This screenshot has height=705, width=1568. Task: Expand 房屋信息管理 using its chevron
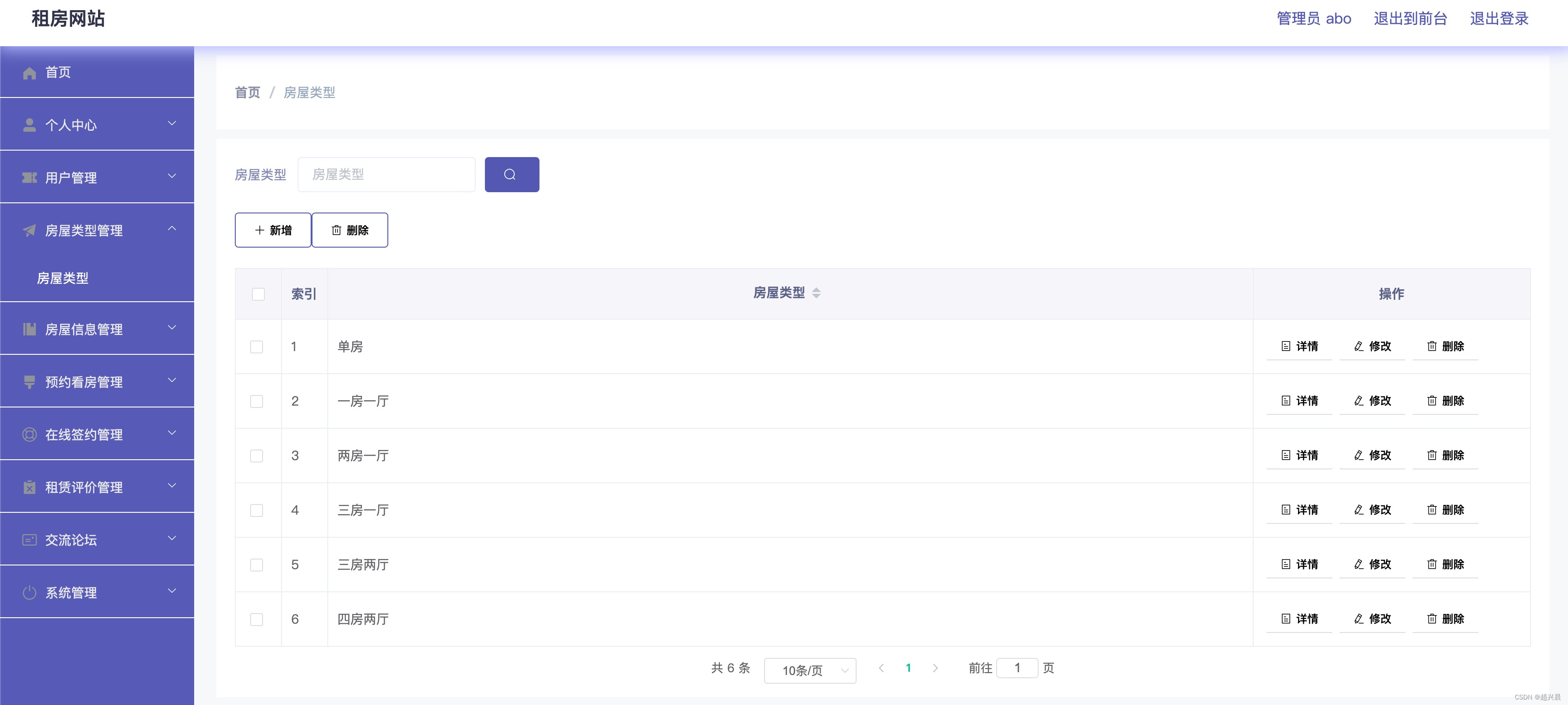(x=172, y=328)
